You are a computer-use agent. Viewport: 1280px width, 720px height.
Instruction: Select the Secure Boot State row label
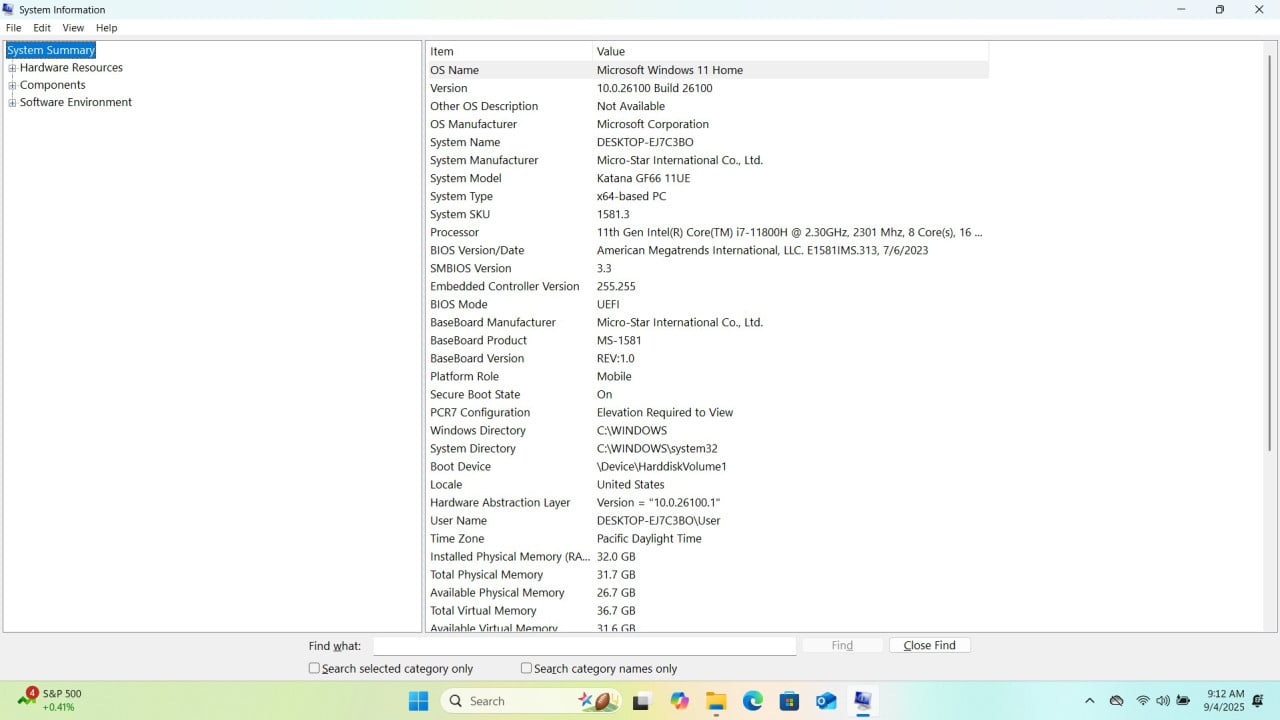475,394
